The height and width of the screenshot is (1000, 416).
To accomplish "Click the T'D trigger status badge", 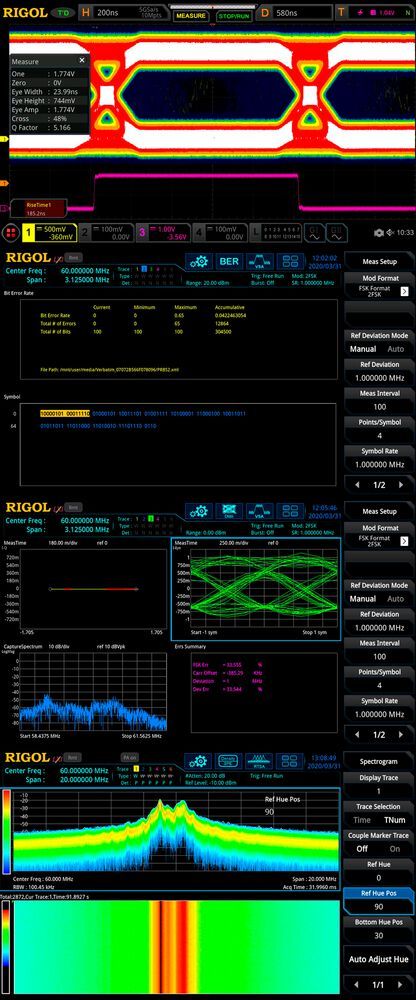I will point(61,12).
